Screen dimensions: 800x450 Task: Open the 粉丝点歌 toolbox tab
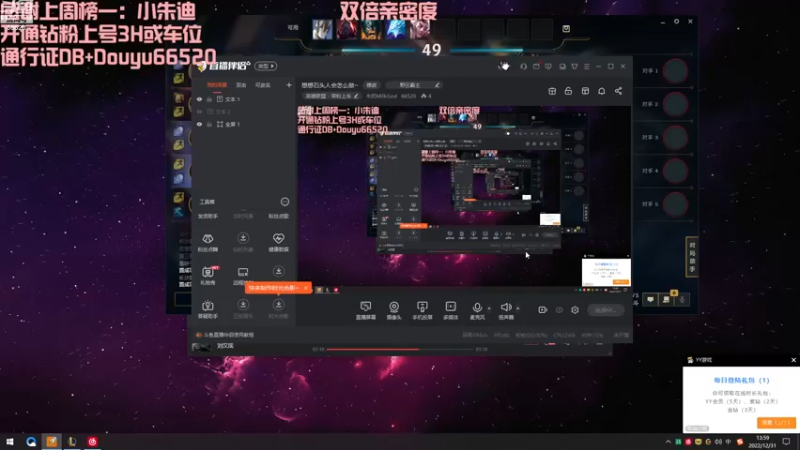click(279, 216)
